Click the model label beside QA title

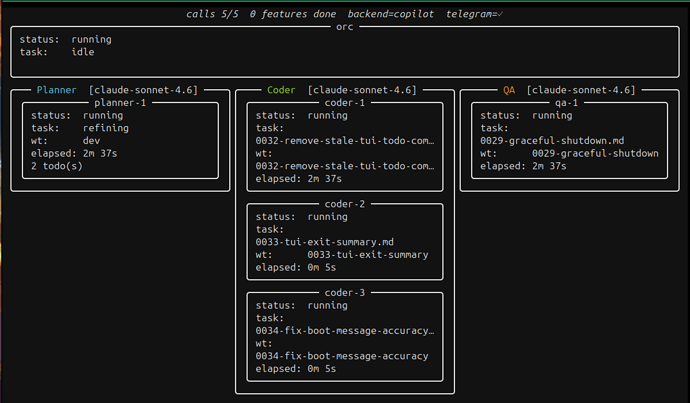pos(581,90)
